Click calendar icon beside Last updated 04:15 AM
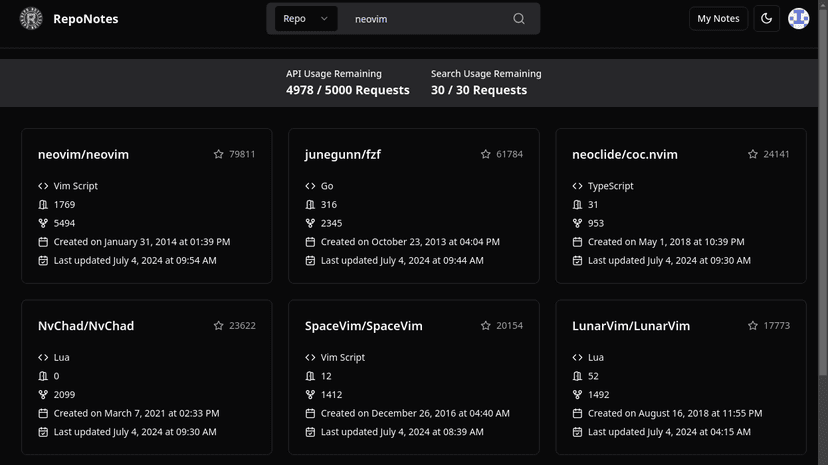The image size is (828, 465). click(x=578, y=432)
